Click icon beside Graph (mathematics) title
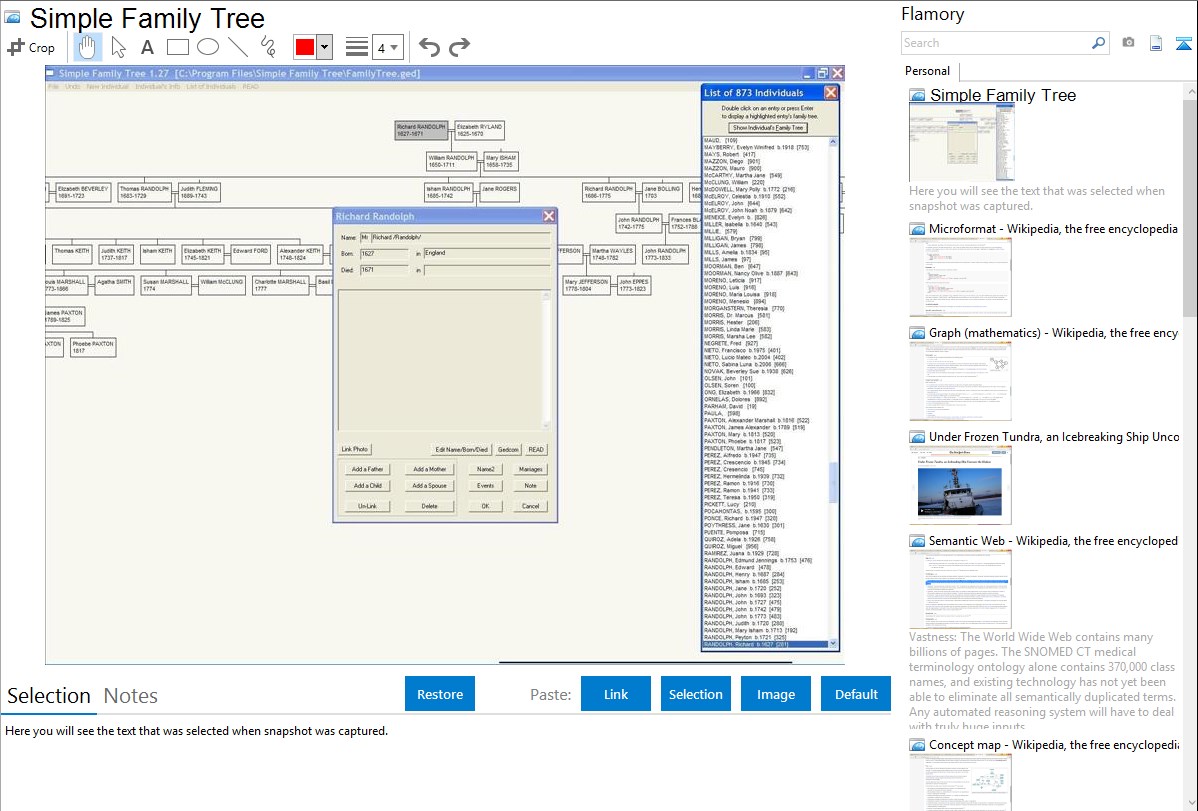 click(x=917, y=333)
